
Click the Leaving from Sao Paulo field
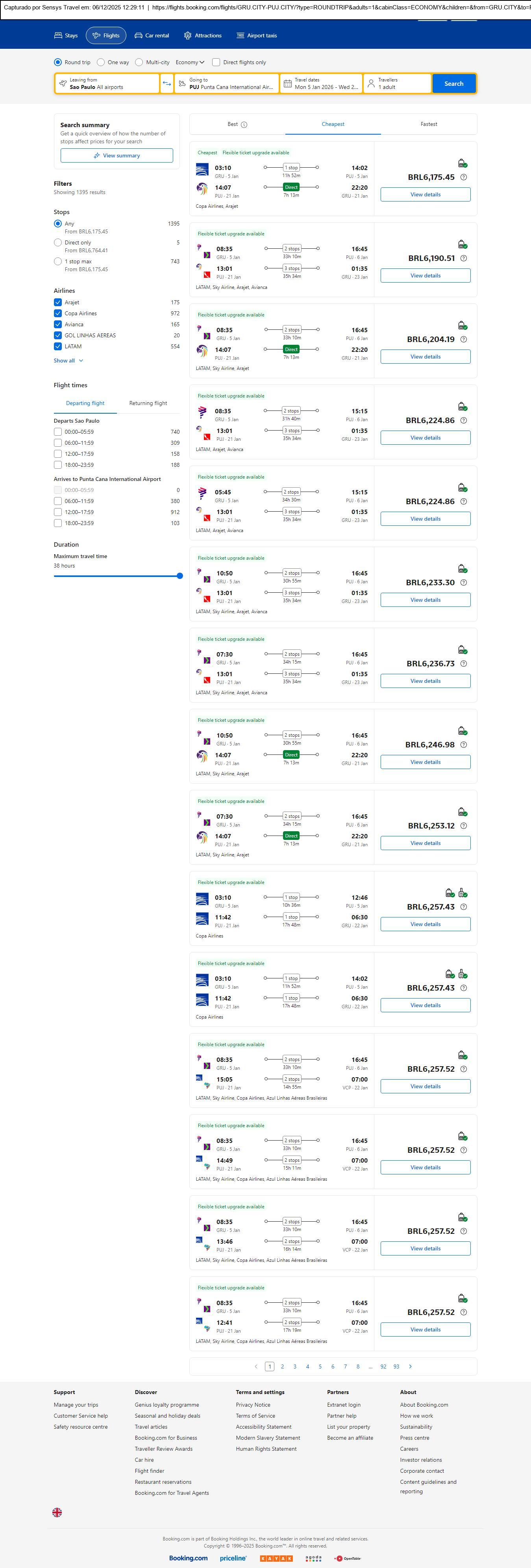pos(107,83)
